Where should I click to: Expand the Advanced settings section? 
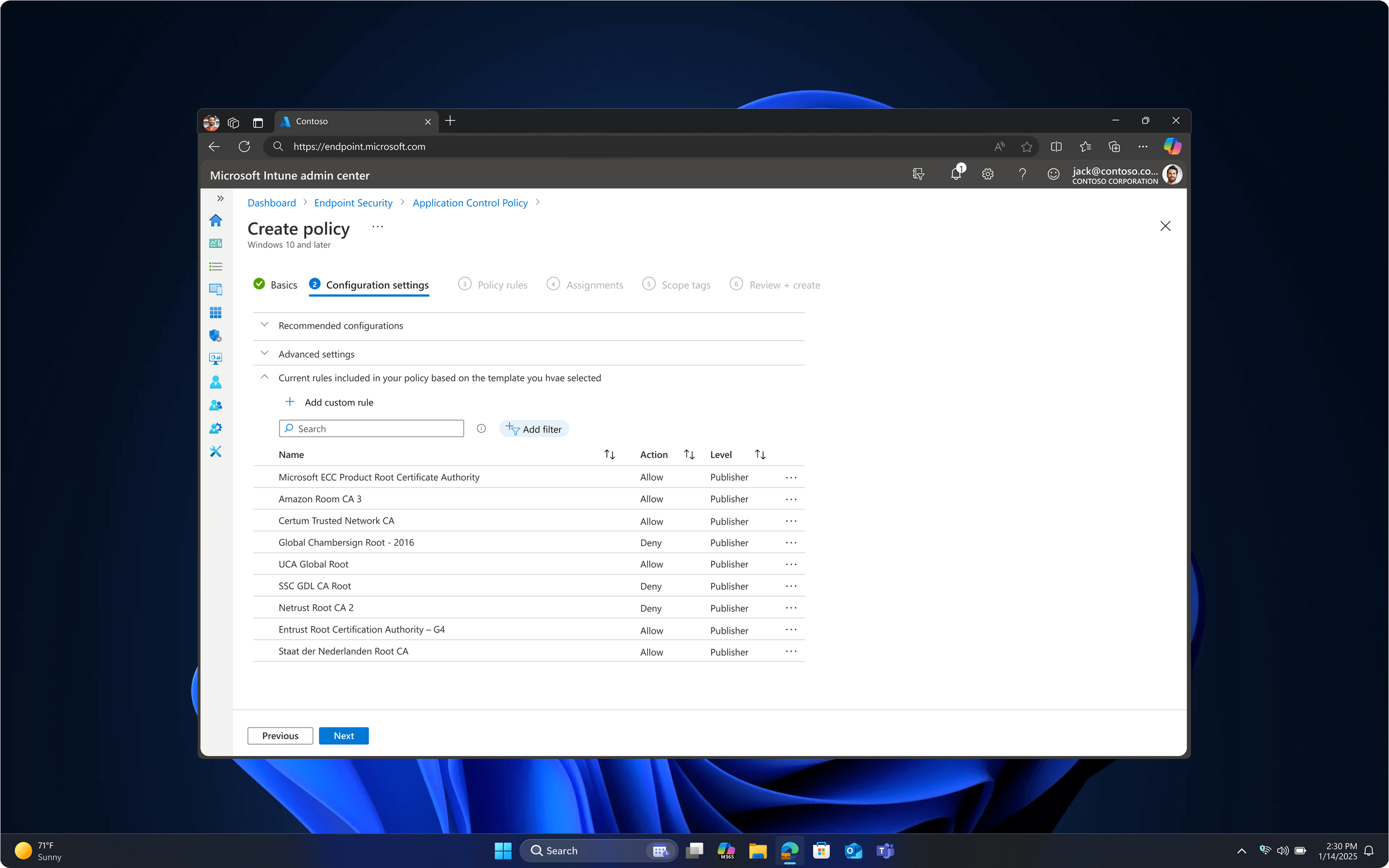(265, 353)
